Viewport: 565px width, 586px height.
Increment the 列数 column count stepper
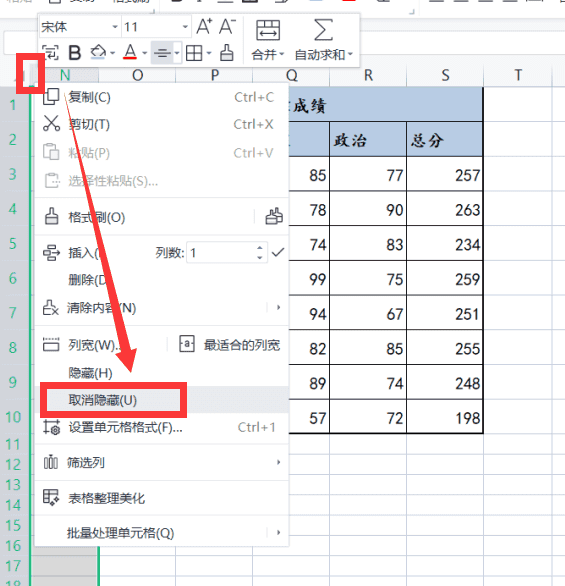pyautogui.click(x=260, y=247)
